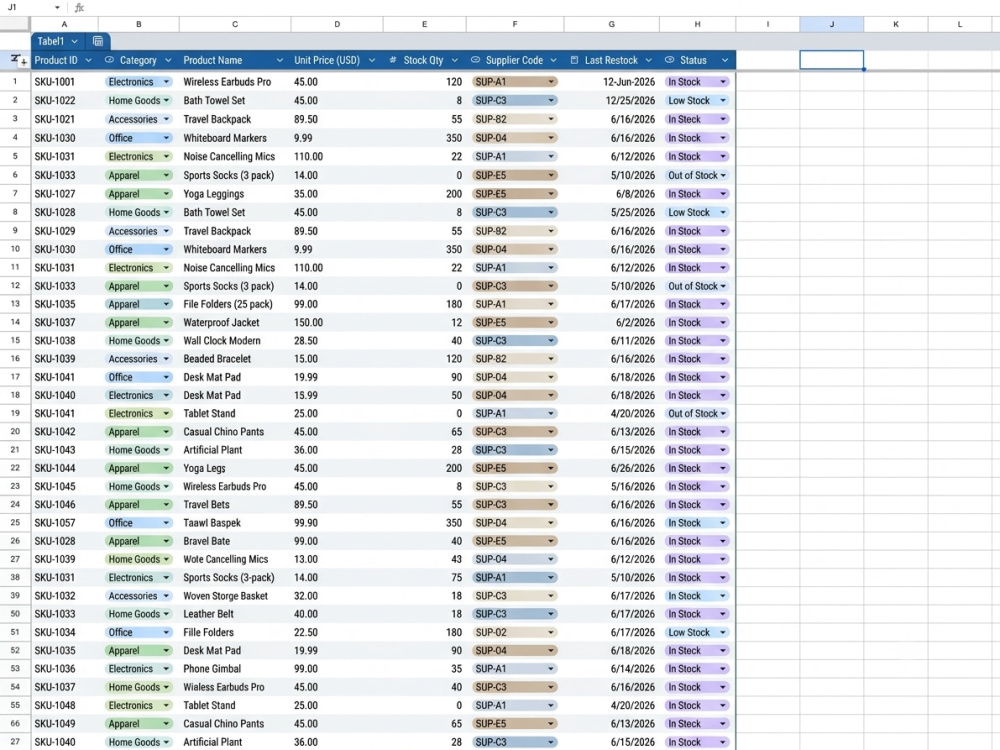This screenshot has height=750, width=1000.
Task: Click the Product Name header cell
Action: 235,60
